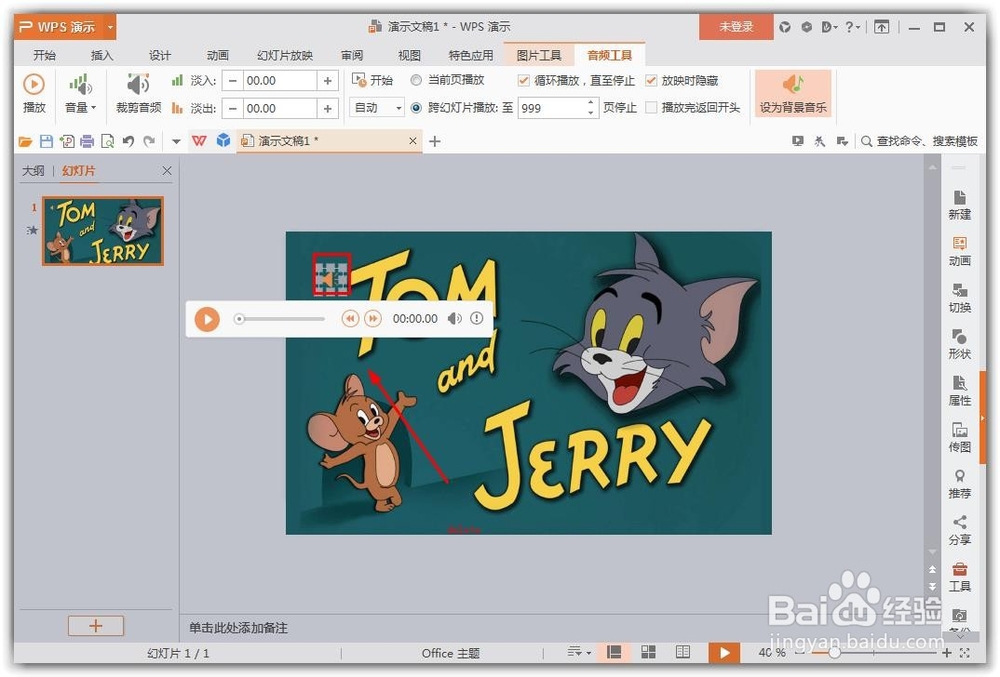Click the red WPS W home icon

[x=200, y=141]
